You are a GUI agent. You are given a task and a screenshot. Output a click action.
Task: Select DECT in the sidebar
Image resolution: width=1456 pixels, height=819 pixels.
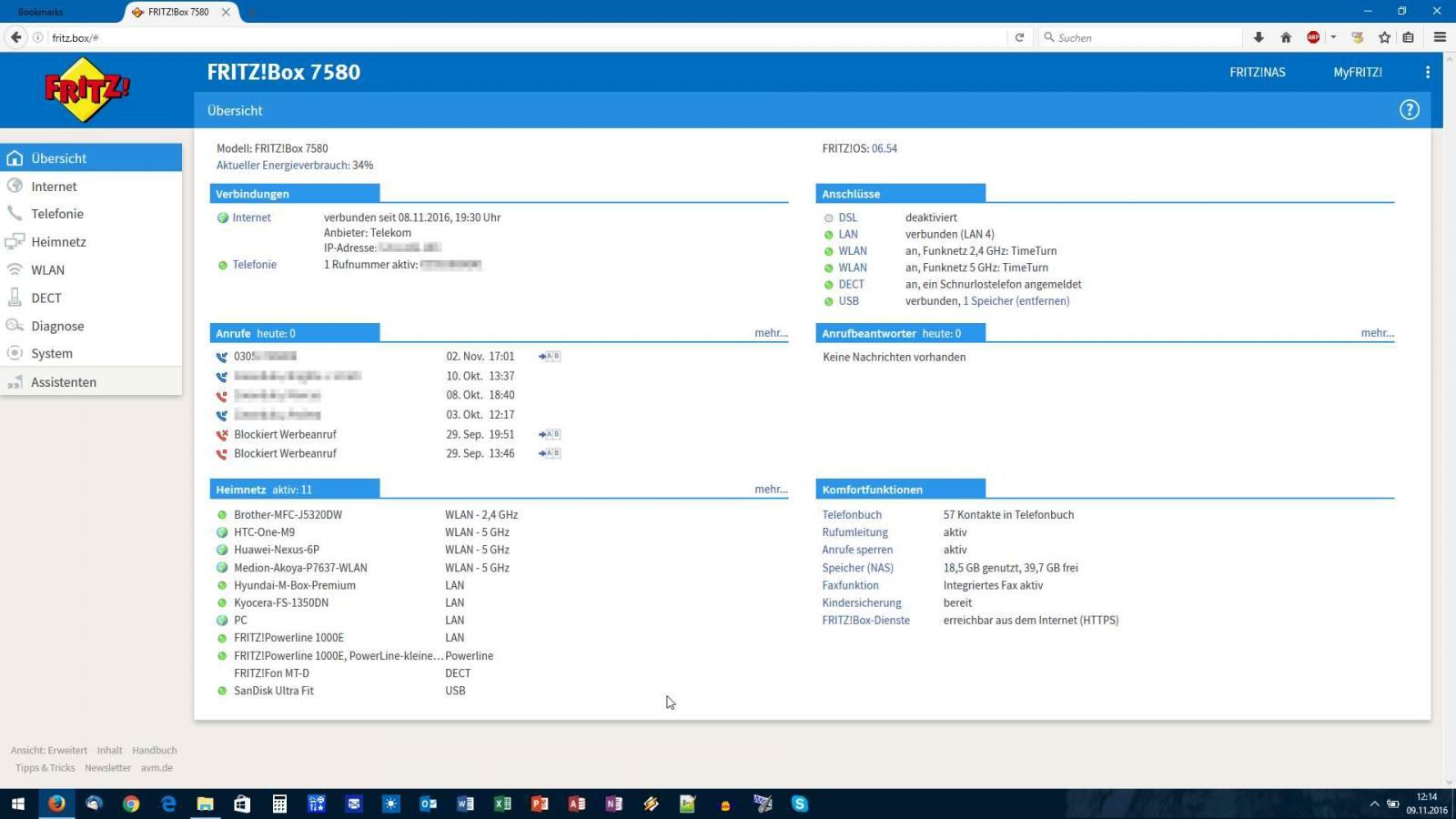coord(91,298)
